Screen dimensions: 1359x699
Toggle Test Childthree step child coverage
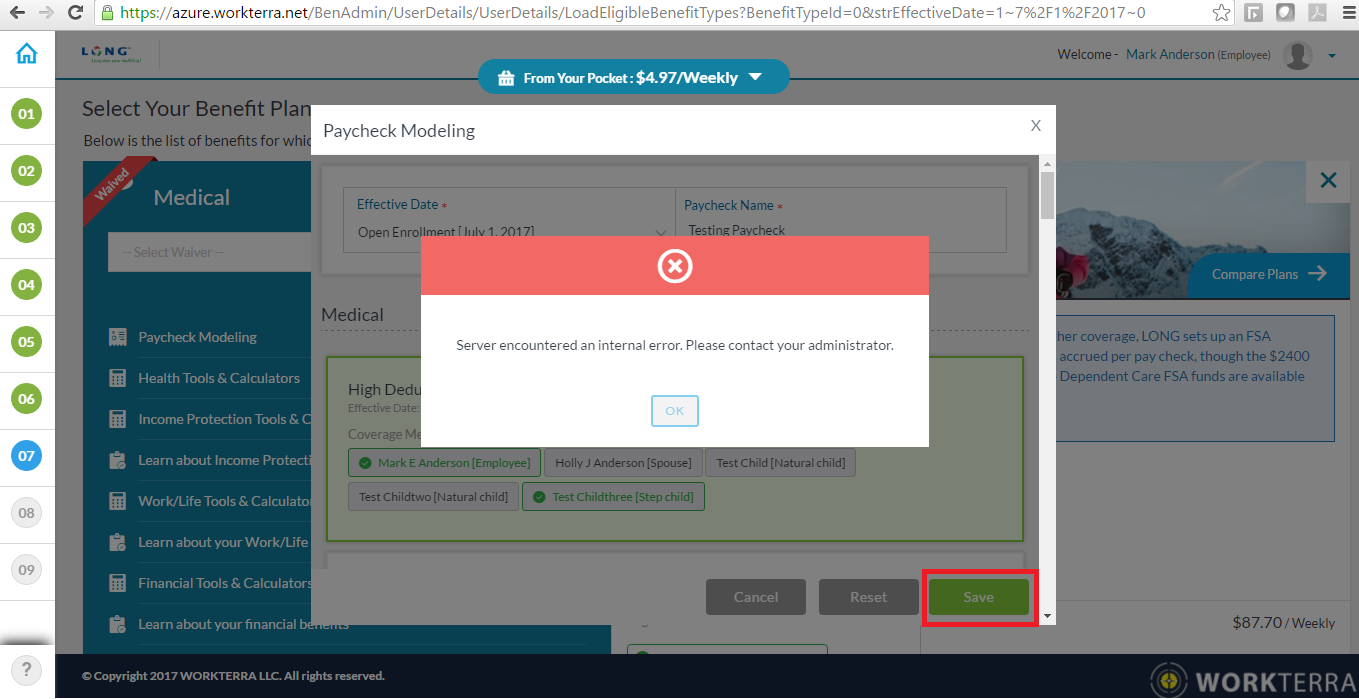click(x=613, y=497)
